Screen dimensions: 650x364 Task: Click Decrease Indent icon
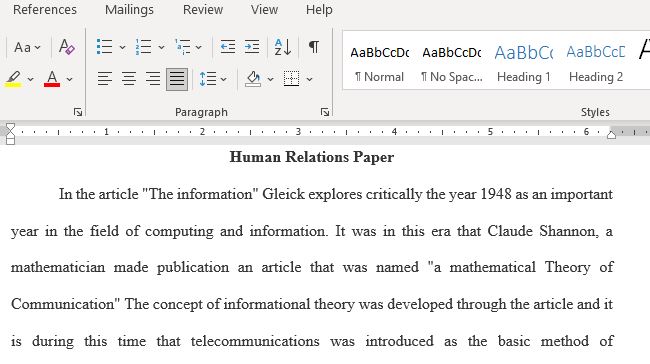coord(228,47)
